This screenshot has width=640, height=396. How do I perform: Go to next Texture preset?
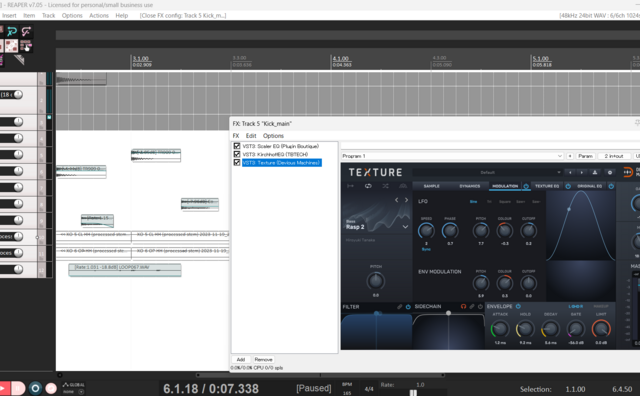coord(582,172)
